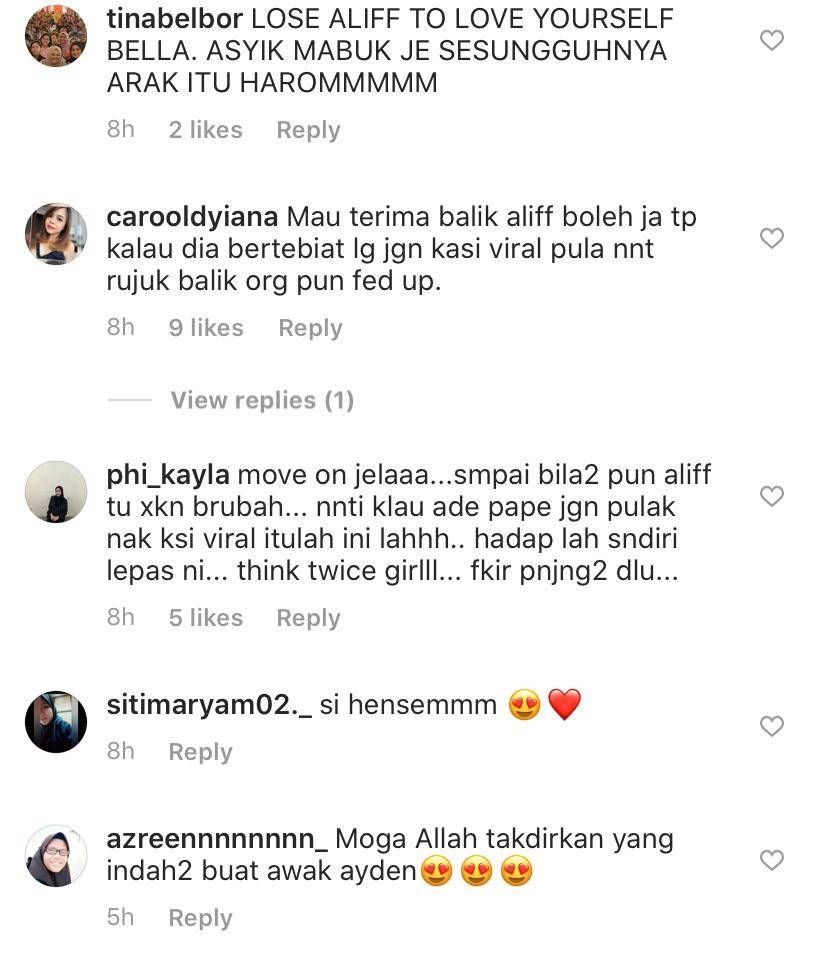Show the 9 likes on carooldyiana's comment
The width and height of the screenshot is (828, 953).
click(206, 328)
